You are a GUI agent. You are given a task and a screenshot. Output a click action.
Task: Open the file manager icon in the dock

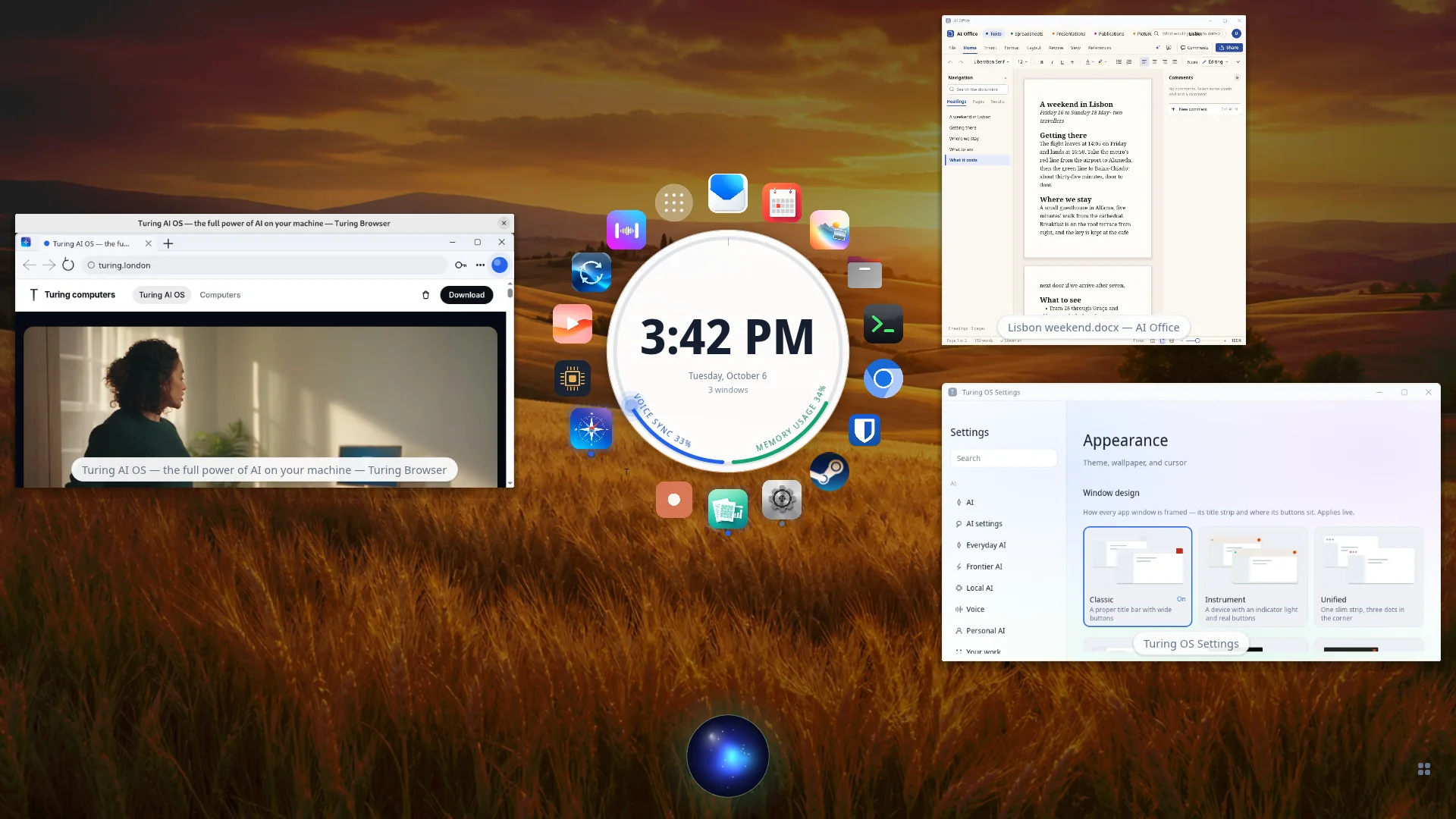coord(864,271)
